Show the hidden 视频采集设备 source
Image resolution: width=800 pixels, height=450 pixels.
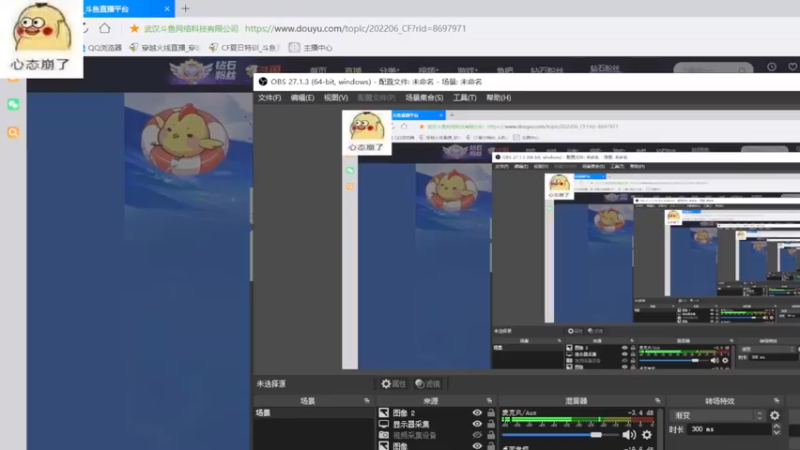click(477, 435)
